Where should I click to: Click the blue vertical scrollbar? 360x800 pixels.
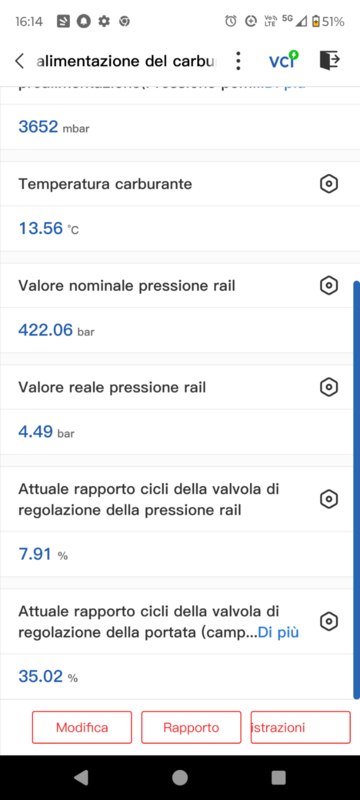(356, 490)
